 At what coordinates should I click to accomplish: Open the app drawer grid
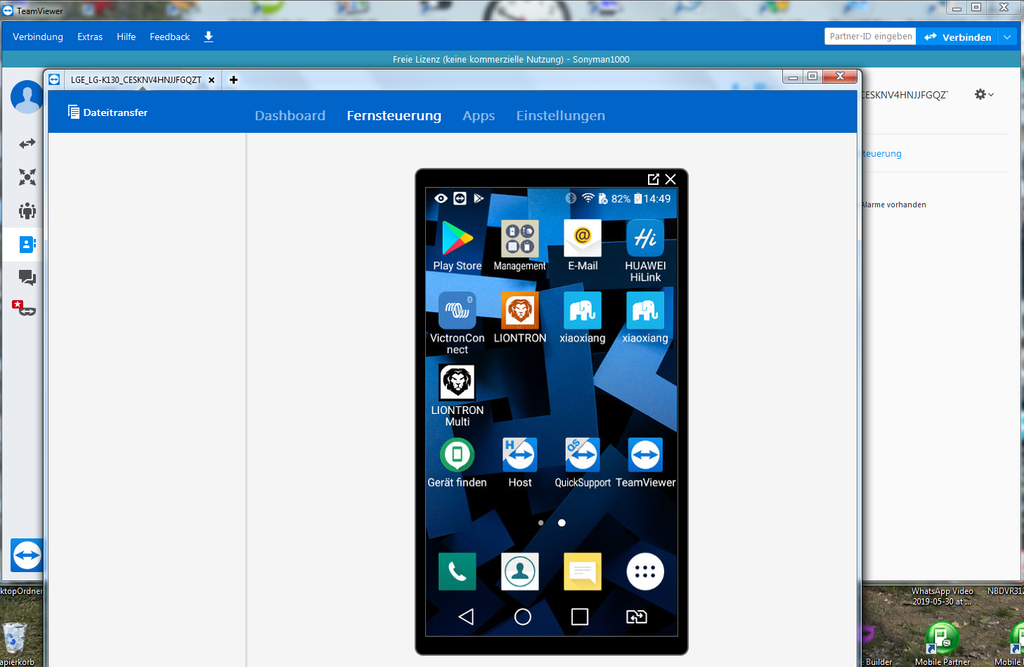[645, 572]
